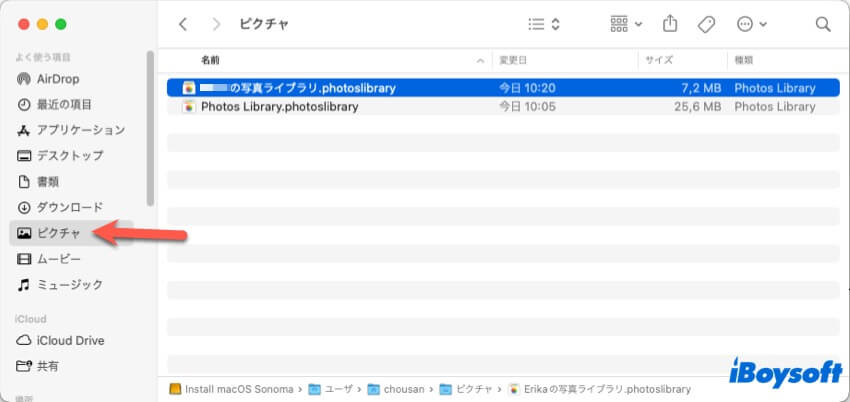This screenshot has width=850, height=402.
Task: Select AirDrop in the sidebar
Action: 57,79
